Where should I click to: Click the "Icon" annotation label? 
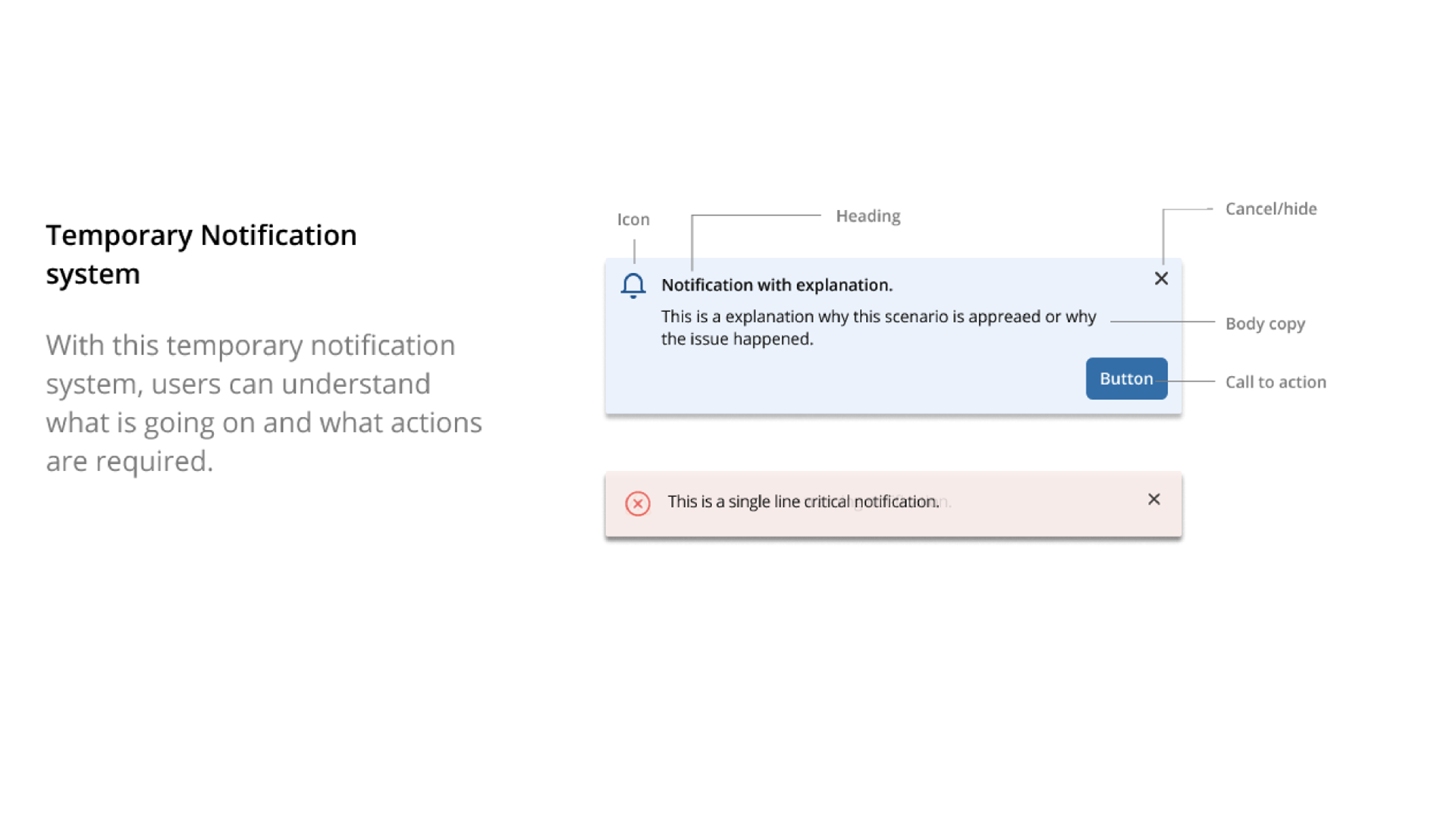click(x=633, y=219)
